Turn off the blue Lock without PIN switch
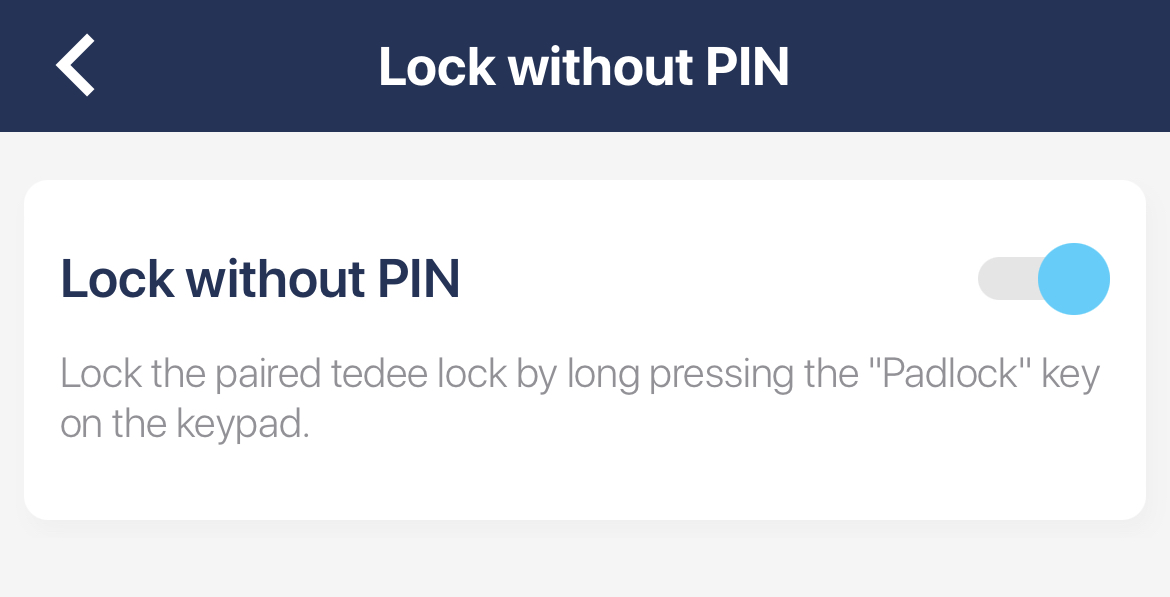Image resolution: width=1170 pixels, height=597 pixels. (1043, 278)
